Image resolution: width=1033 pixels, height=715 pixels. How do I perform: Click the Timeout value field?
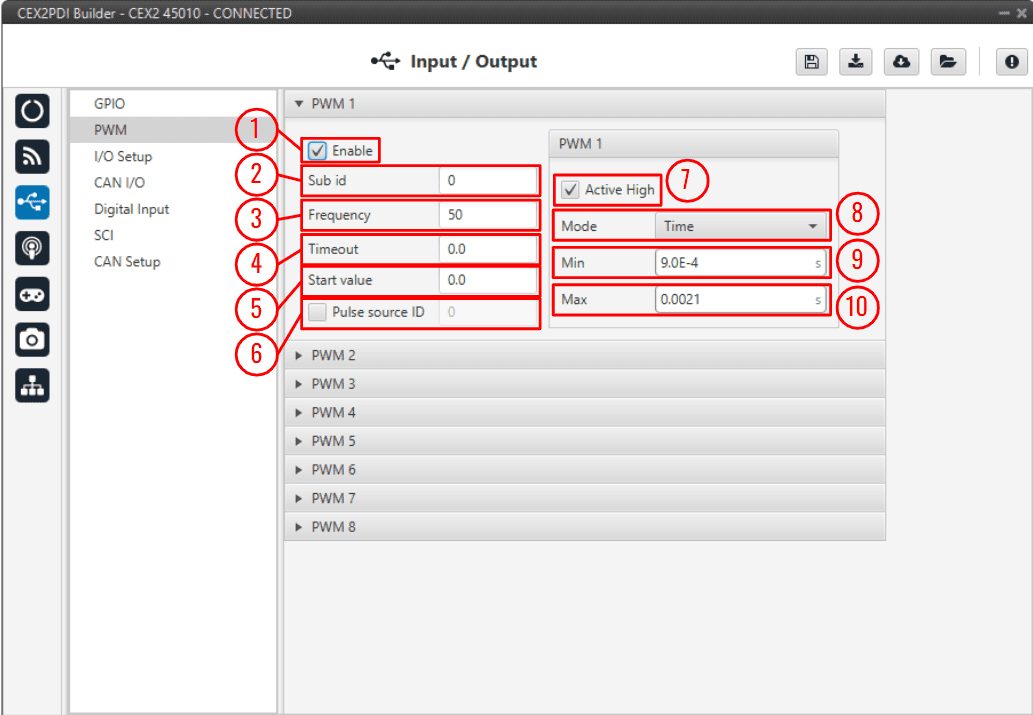point(488,249)
